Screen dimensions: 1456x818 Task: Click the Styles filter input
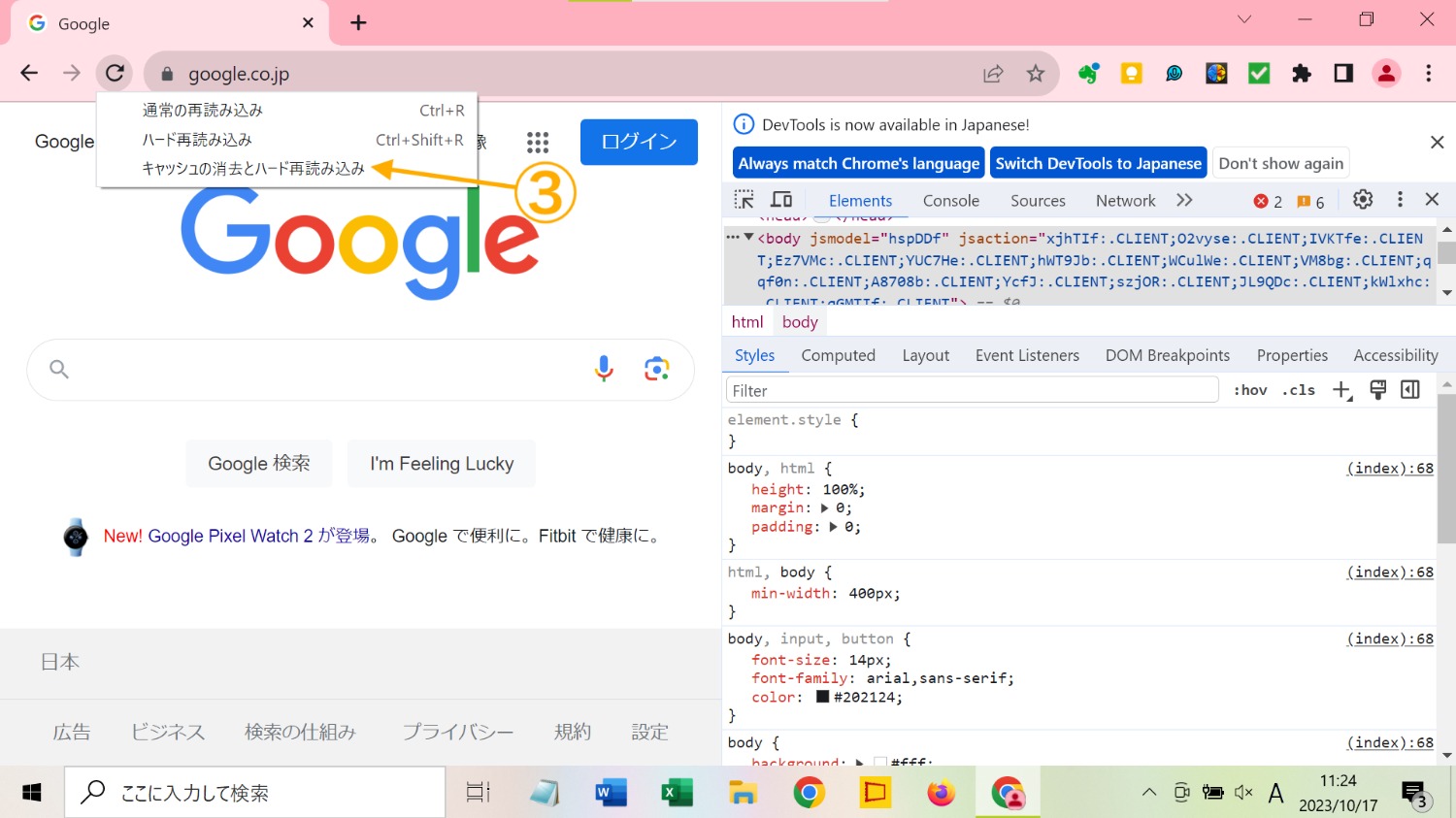[972, 390]
